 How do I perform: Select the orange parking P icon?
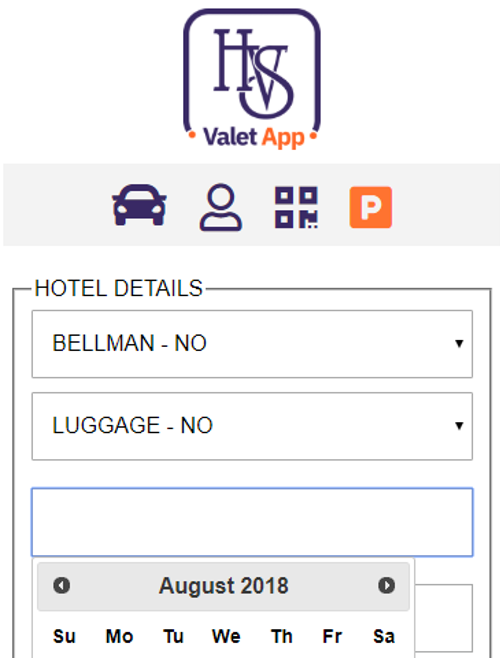coord(371,207)
